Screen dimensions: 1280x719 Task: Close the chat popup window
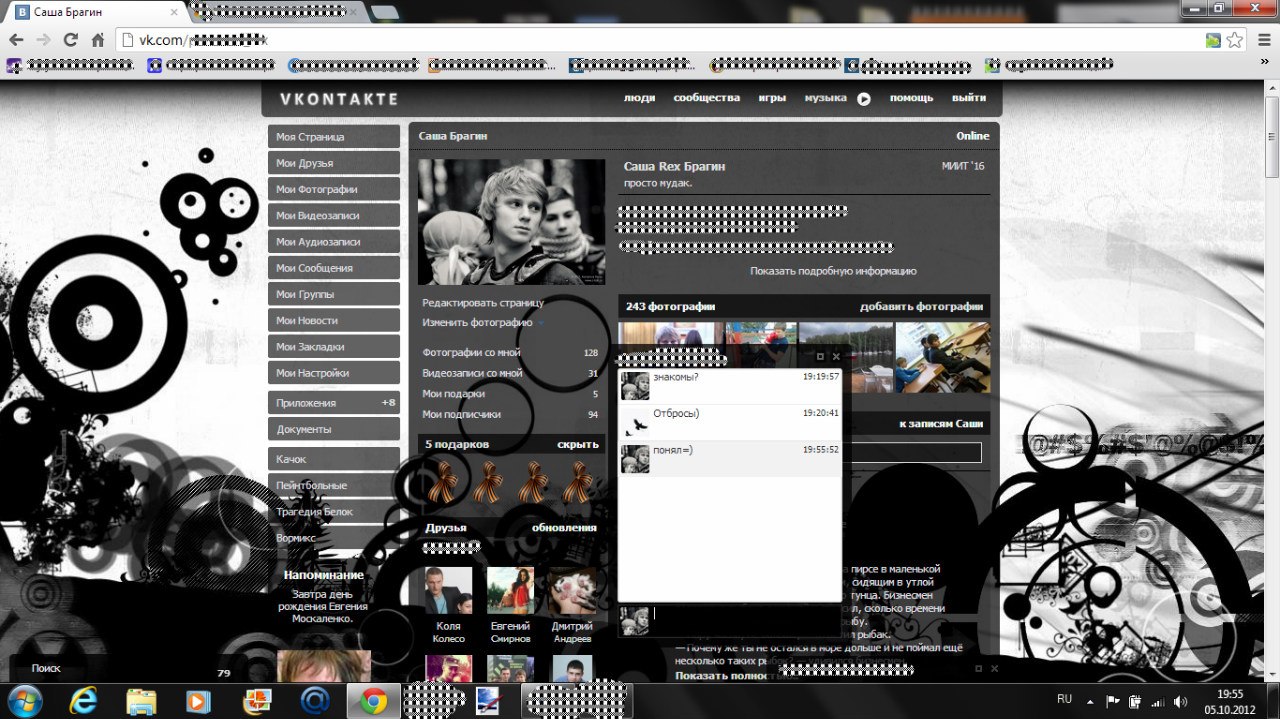pyautogui.click(x=836, y=356)
